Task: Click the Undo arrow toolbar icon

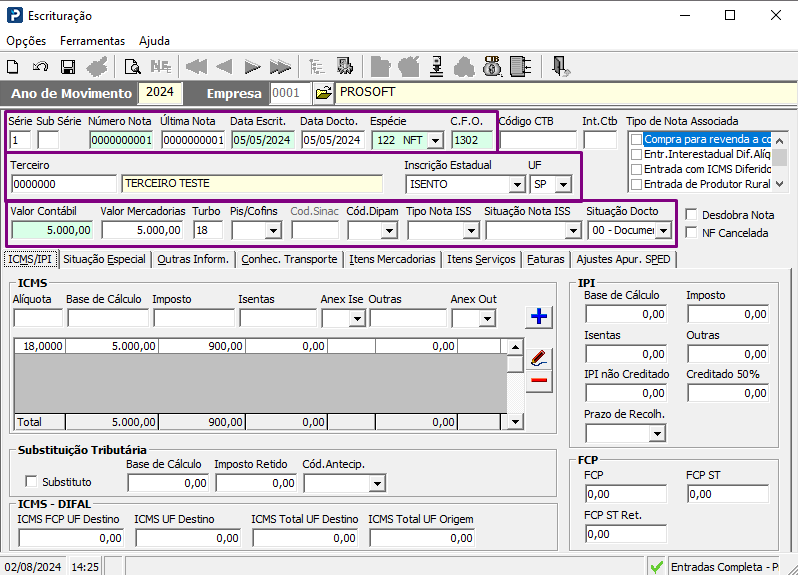Action: [40, 67]
